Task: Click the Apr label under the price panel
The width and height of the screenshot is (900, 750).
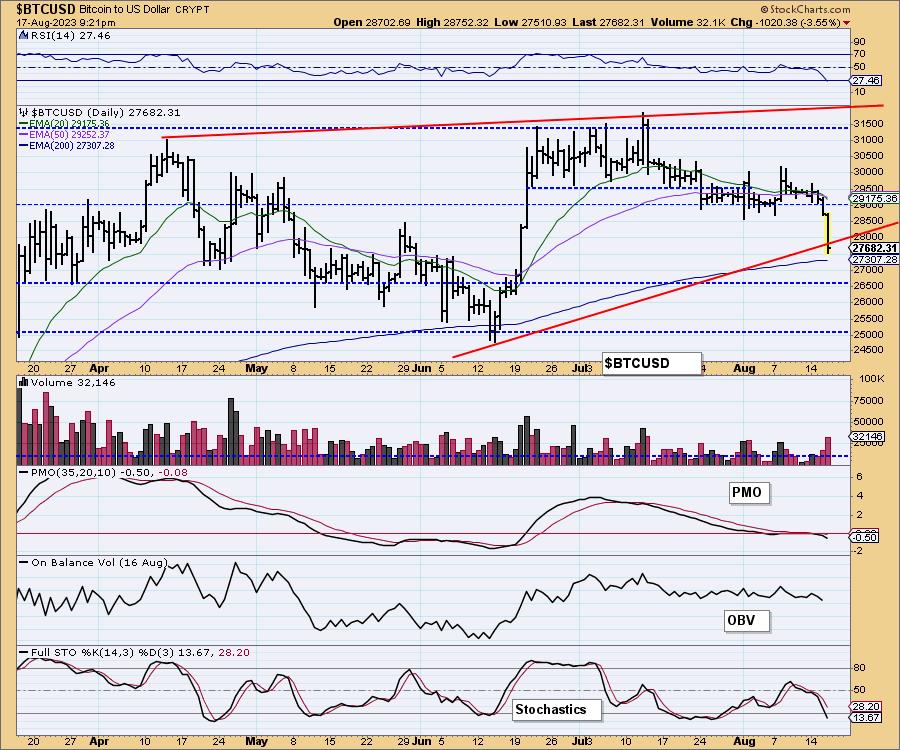Action: pos(99,368)
